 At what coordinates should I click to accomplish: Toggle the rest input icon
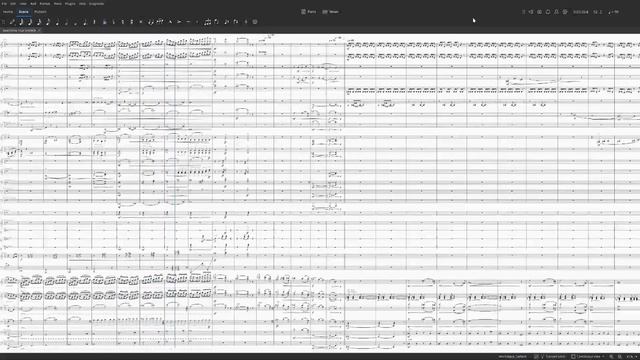click(x=94, y=22)
